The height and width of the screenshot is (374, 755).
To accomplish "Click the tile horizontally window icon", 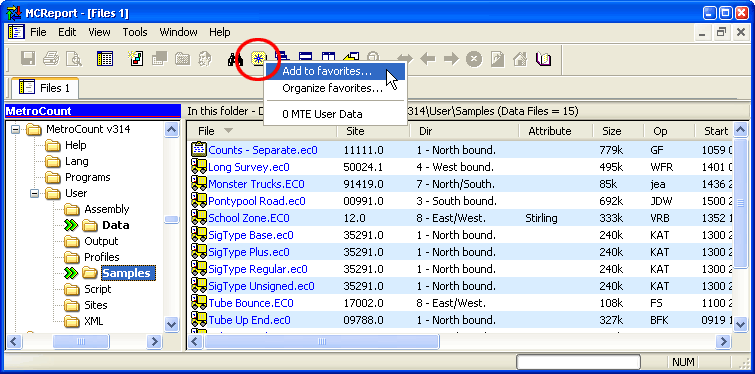I will 305,57.
